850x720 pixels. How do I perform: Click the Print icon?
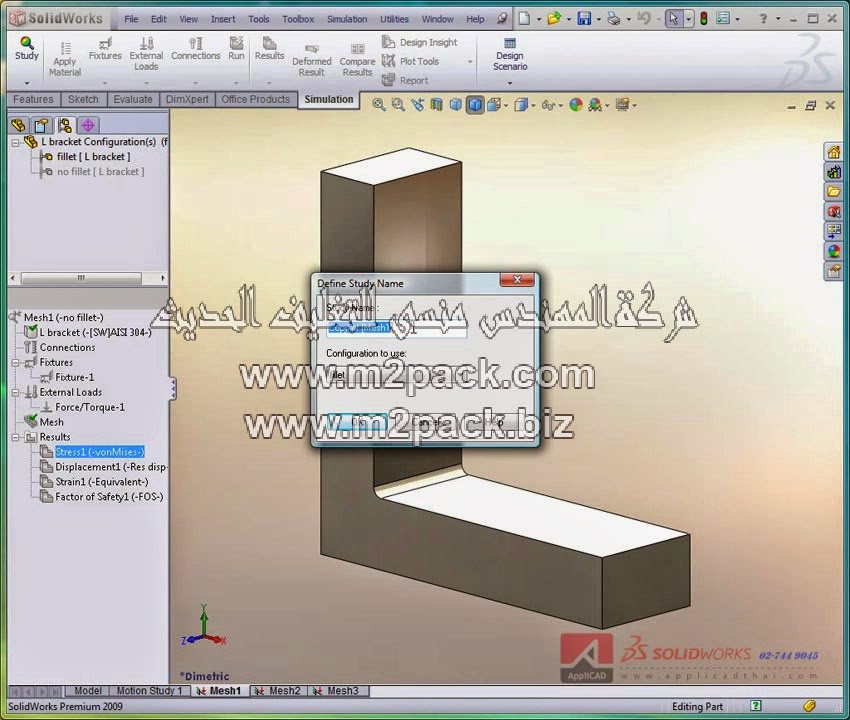point(614,19)
